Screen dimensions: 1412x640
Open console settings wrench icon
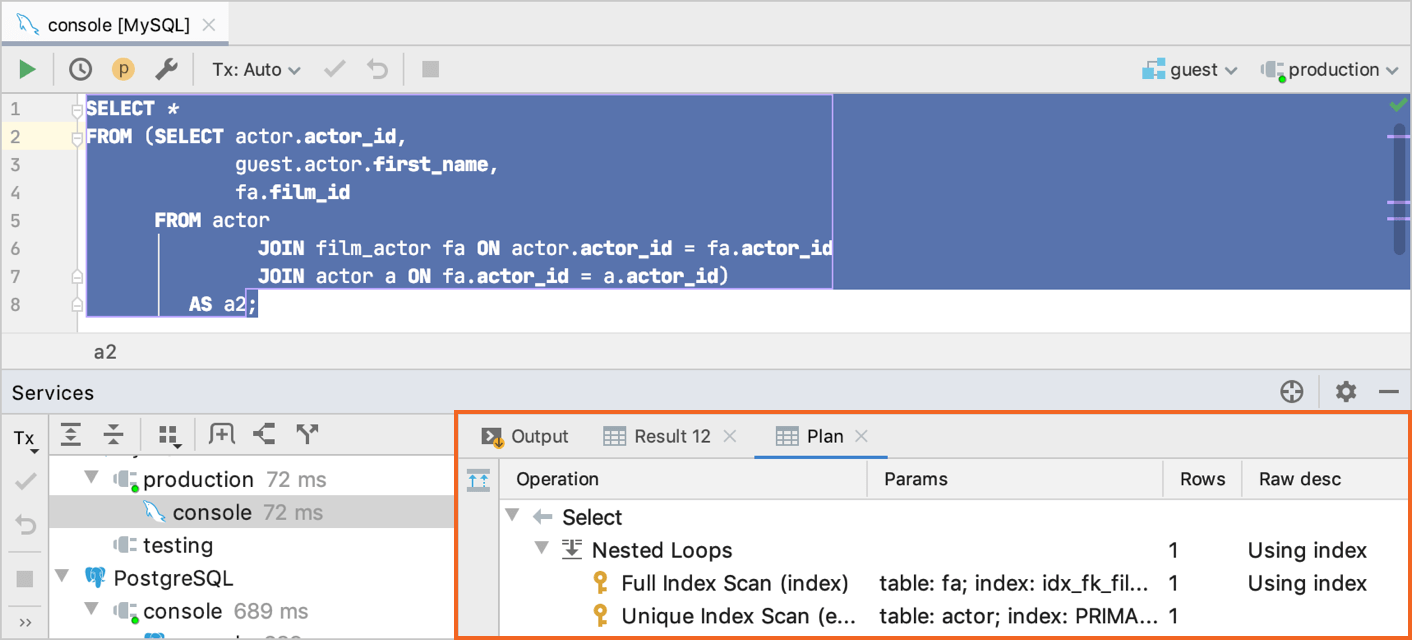click(166, 69)
